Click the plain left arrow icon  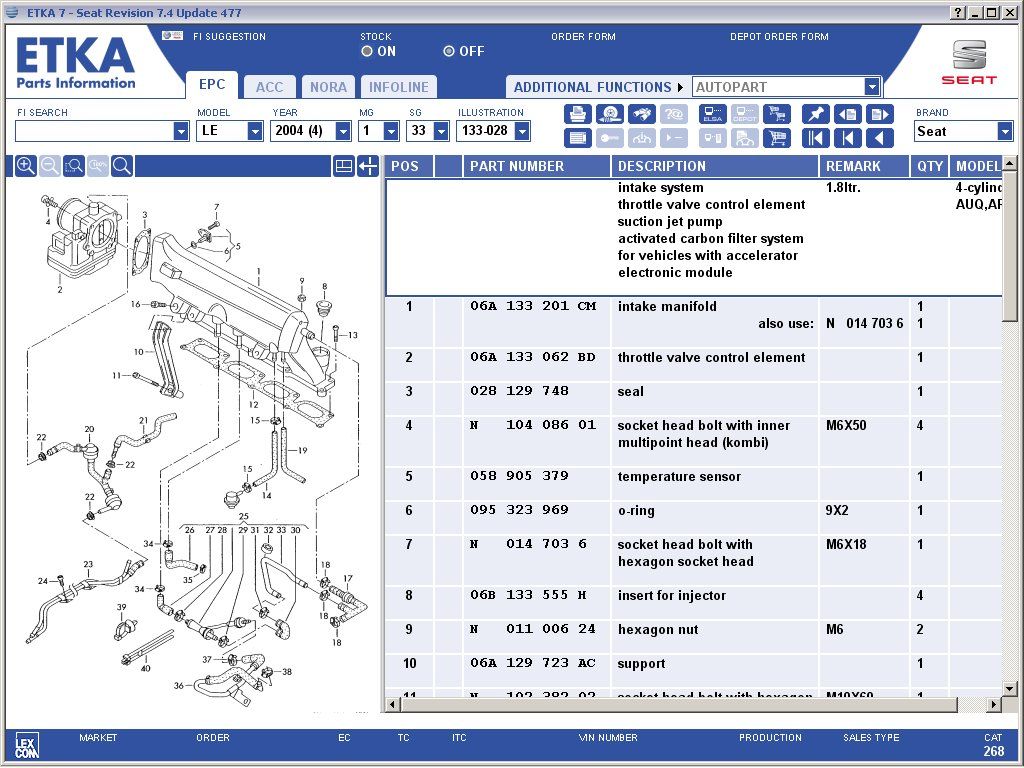click(879, 138)
